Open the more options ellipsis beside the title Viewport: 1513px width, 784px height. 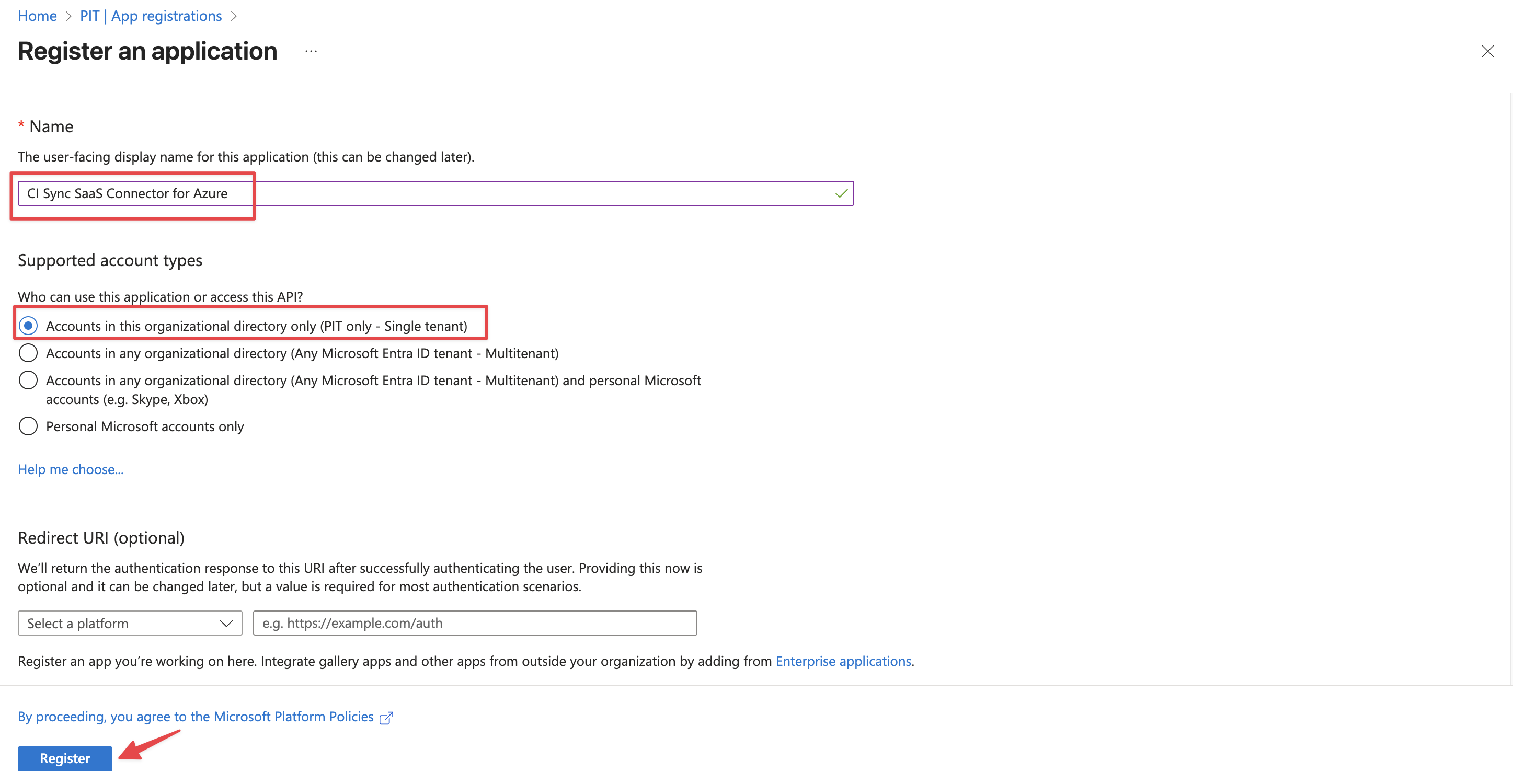311,52
